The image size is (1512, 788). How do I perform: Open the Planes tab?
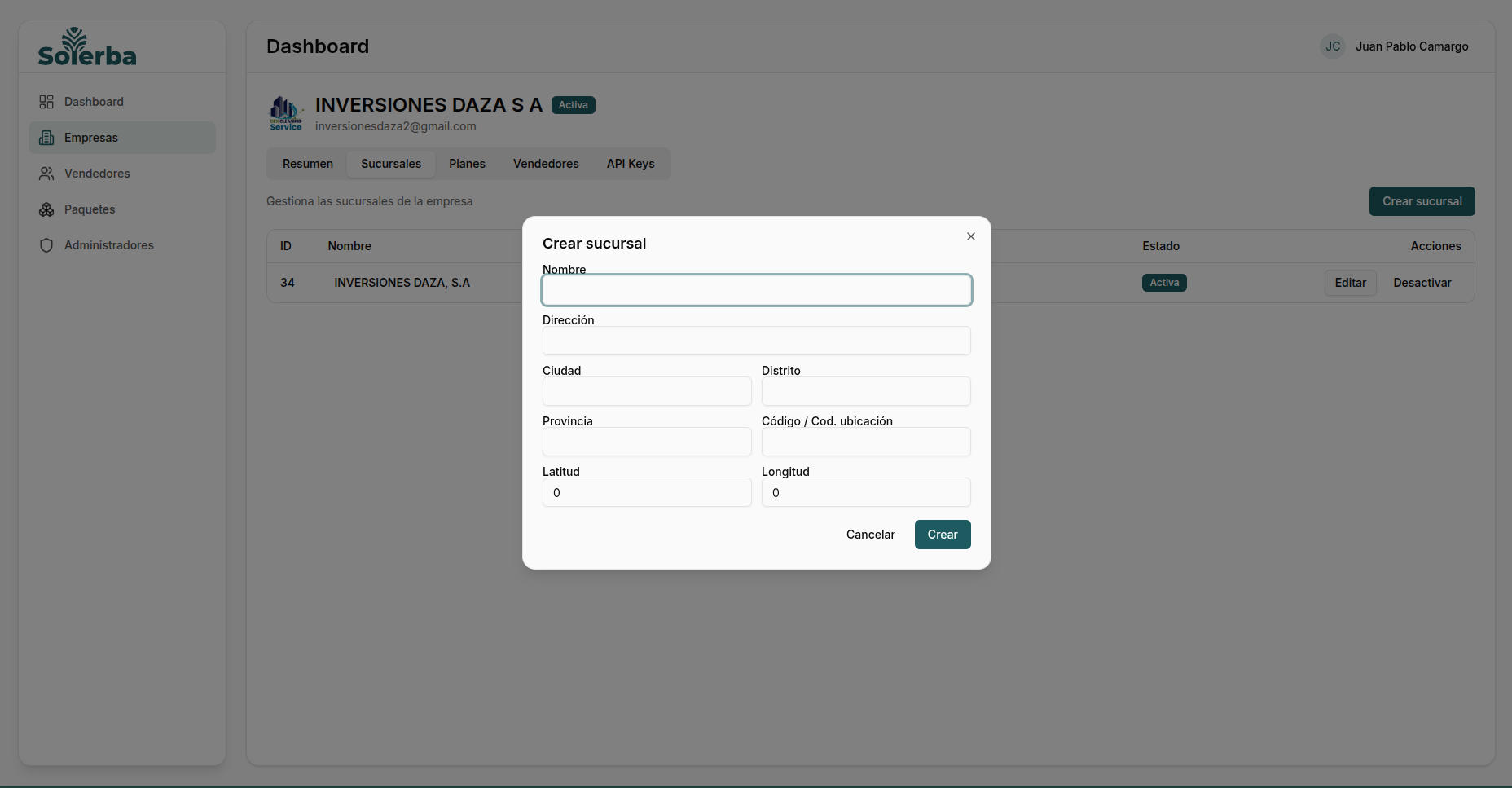(x=467, y=164)
